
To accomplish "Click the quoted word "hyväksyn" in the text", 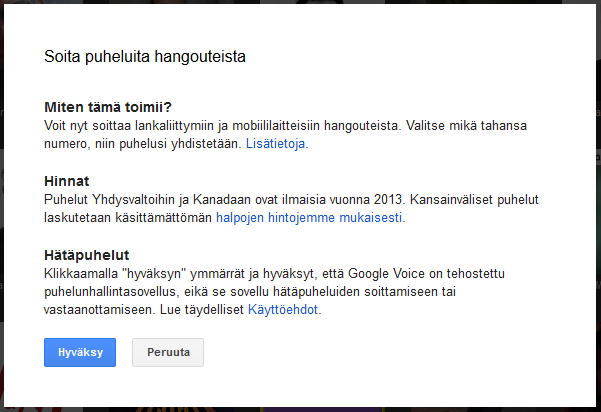I will tap(158, 273).
